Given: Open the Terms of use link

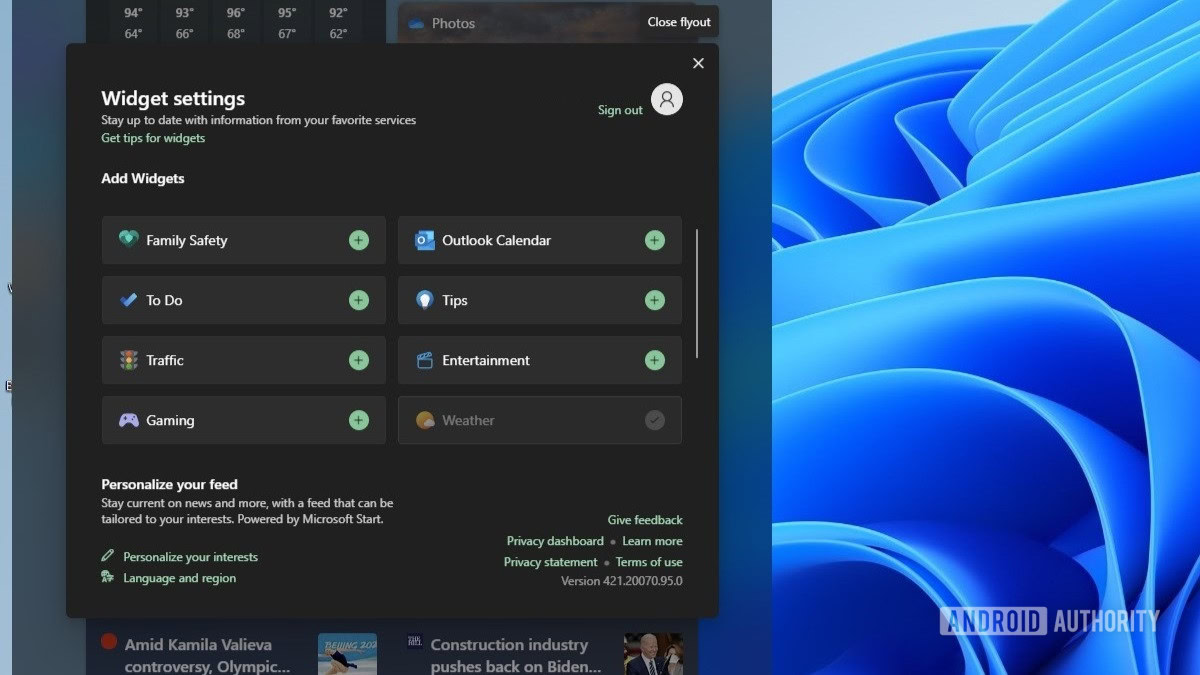Looking at the screenshot, I should click(x=649, y=562).
